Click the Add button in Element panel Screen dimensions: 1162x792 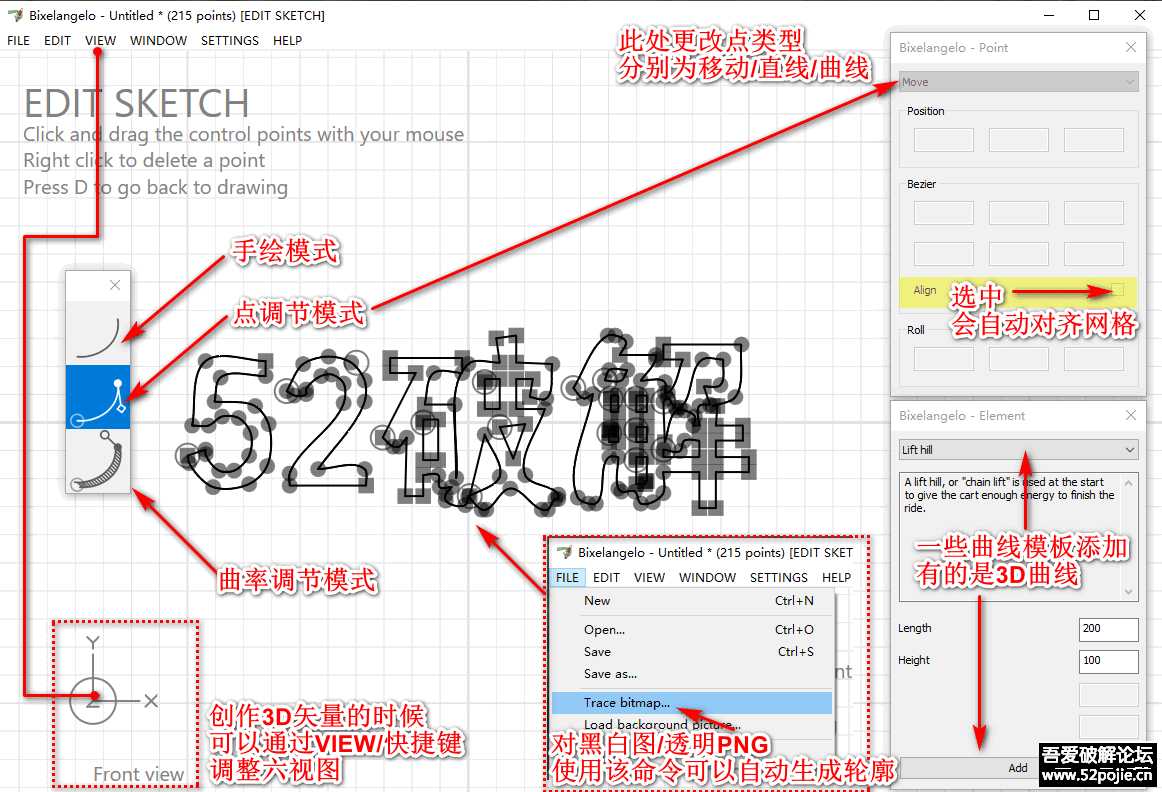(1018, 768)
